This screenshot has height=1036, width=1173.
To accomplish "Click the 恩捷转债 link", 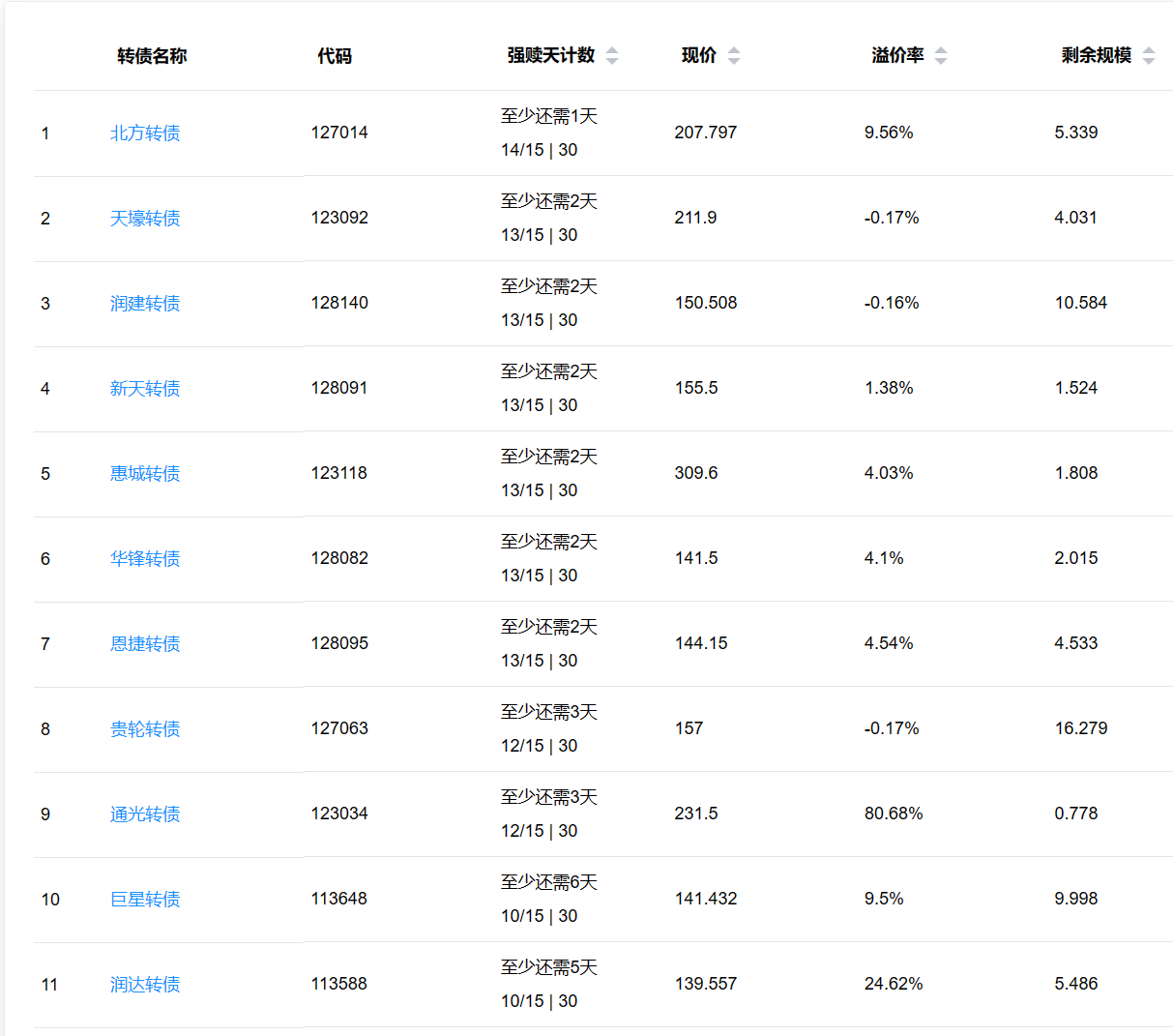I will coord(145,644).
